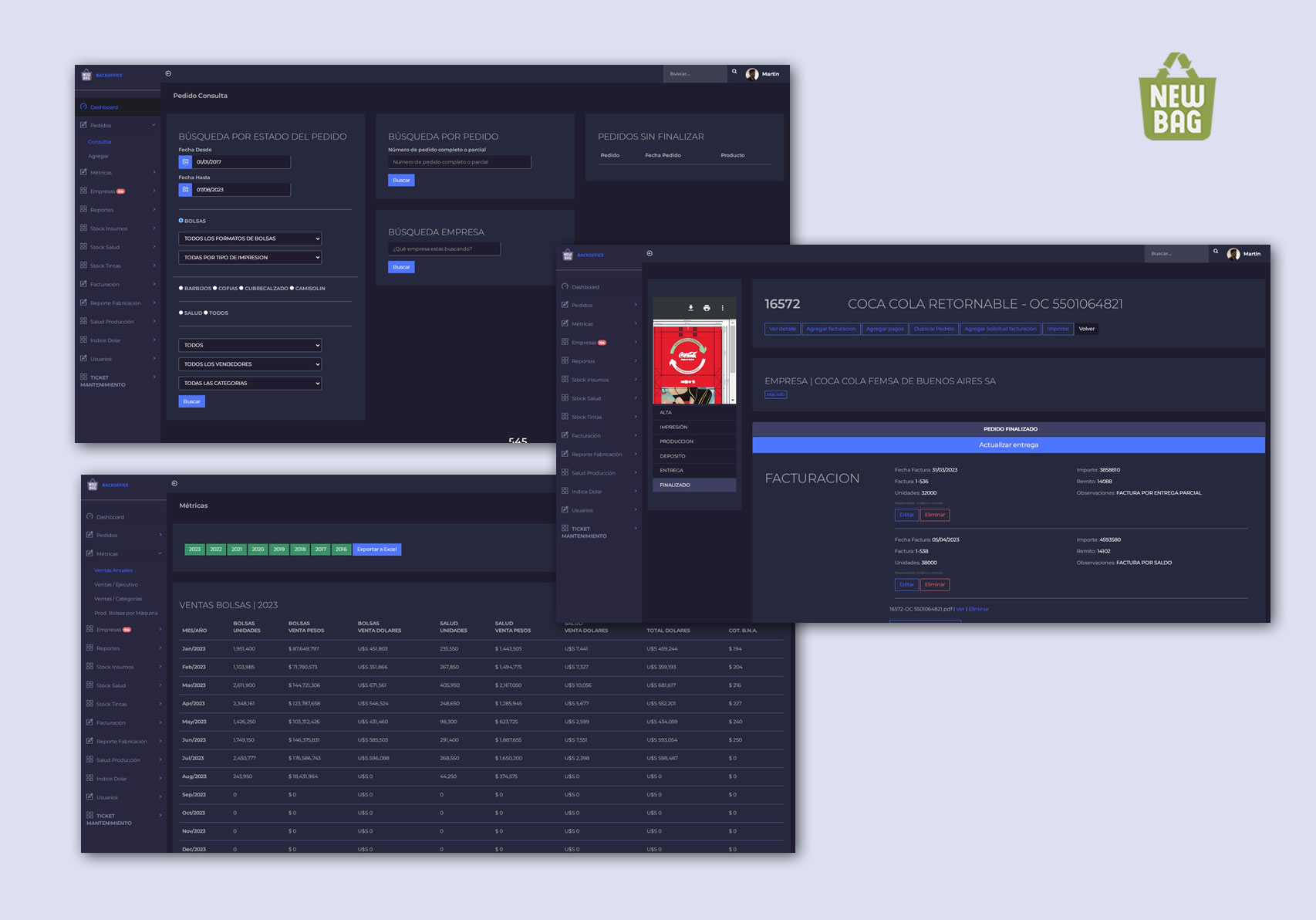Click scrollbar of Coca Cola artwork preview

click(732, 361)
